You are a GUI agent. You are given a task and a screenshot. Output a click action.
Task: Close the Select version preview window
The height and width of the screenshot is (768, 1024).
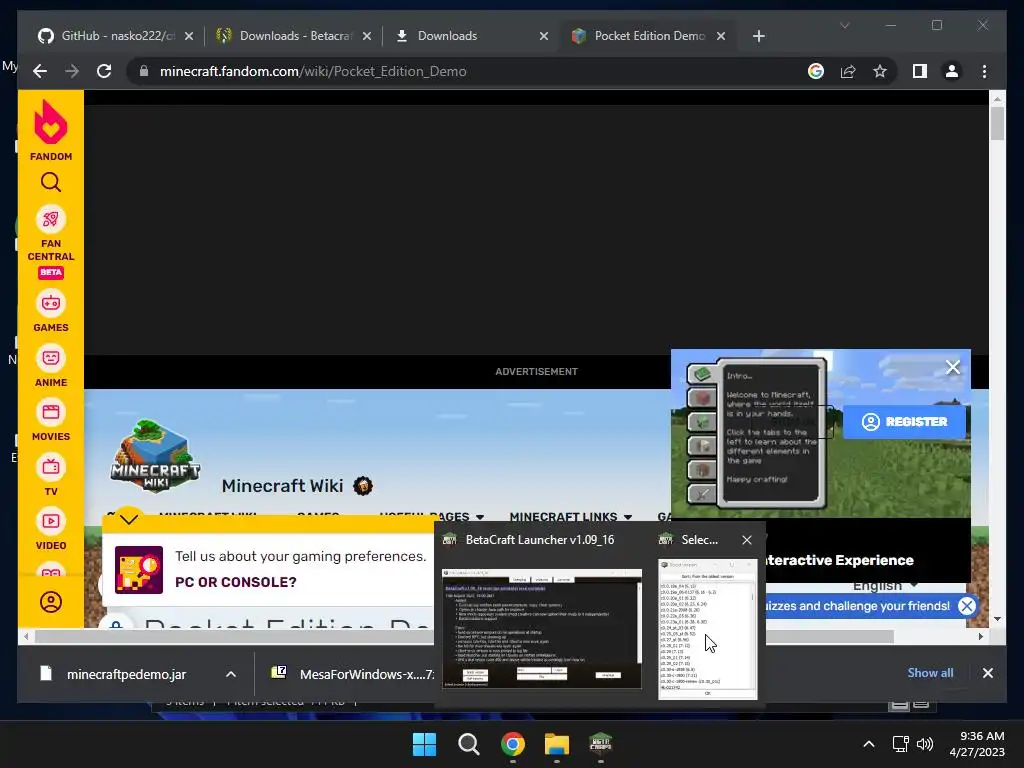[746, 539]
